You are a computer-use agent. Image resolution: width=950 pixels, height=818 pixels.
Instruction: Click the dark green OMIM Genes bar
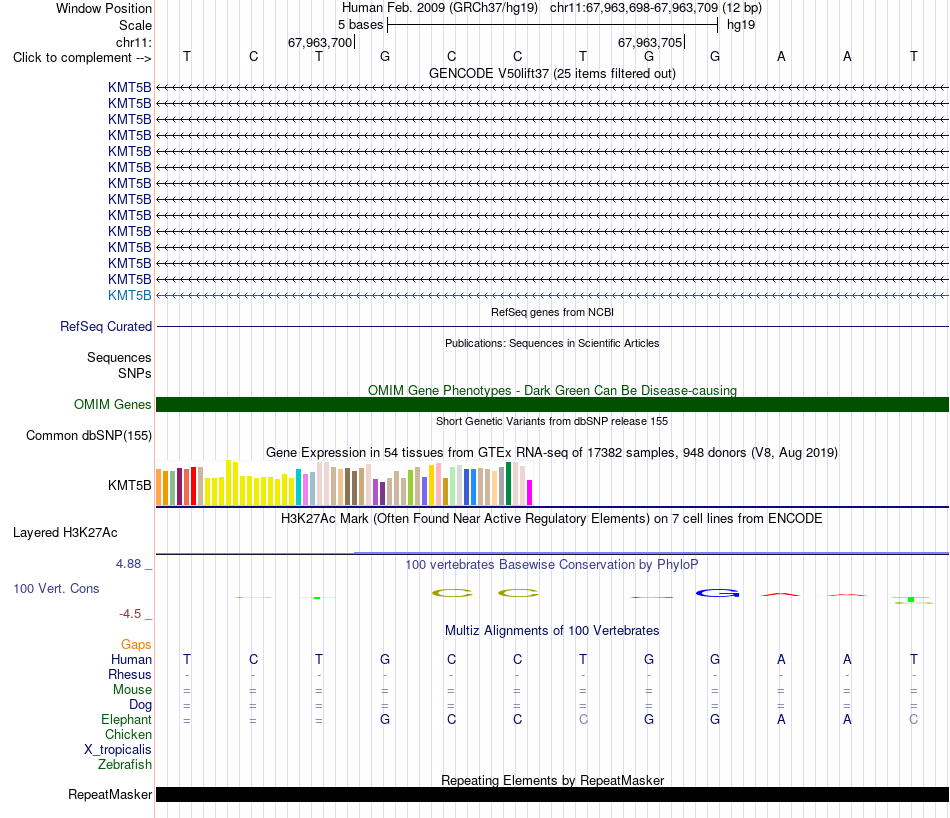pos(552,405)
